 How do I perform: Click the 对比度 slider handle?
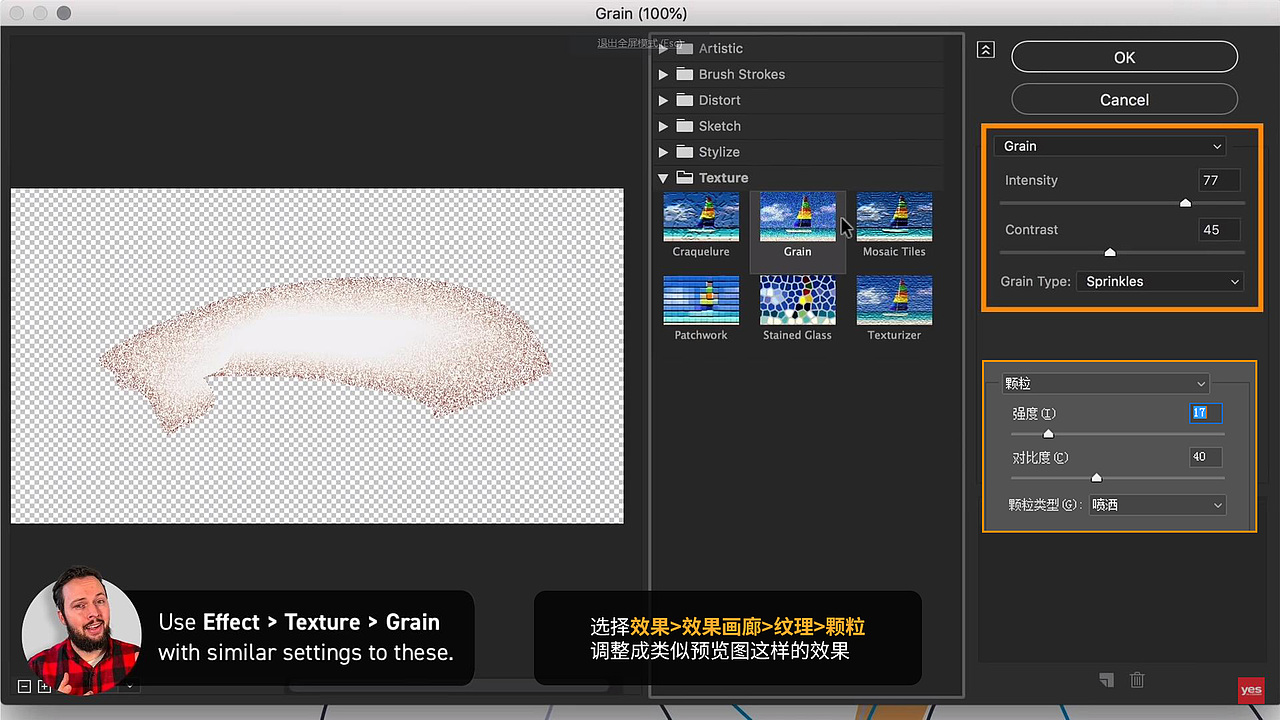(x=1096, y=478)
